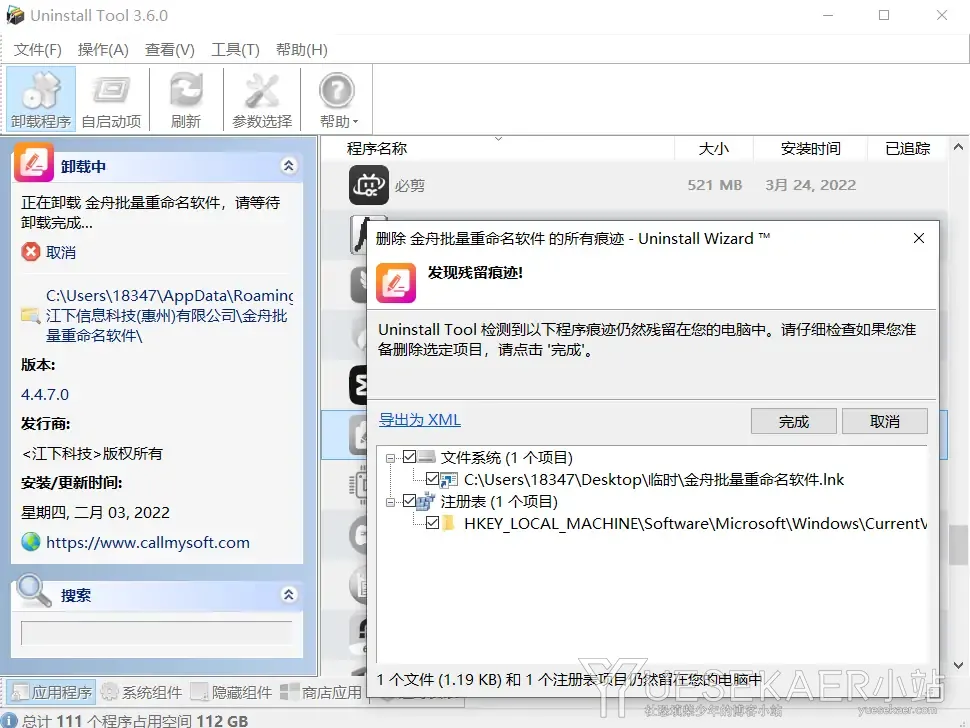Click the shortcut file icon for .lnk entry

tap(449, 479)
